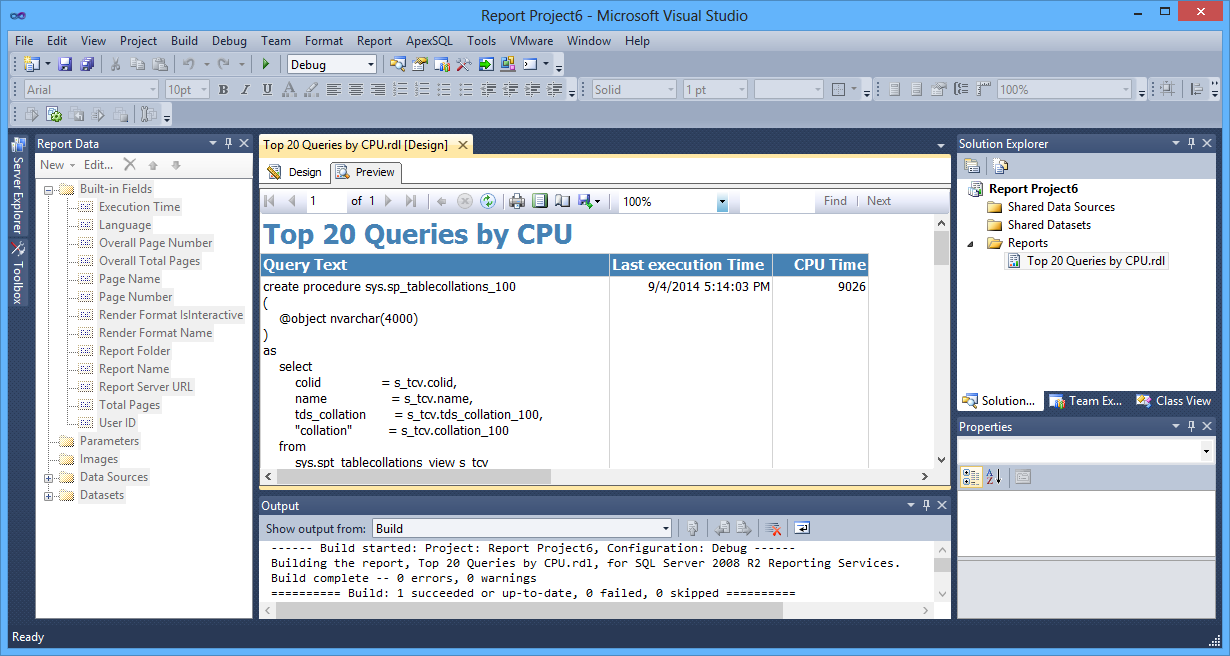Click the Print report icon
The height and width of the screenshot is (656, 1230).
(517, 201)
